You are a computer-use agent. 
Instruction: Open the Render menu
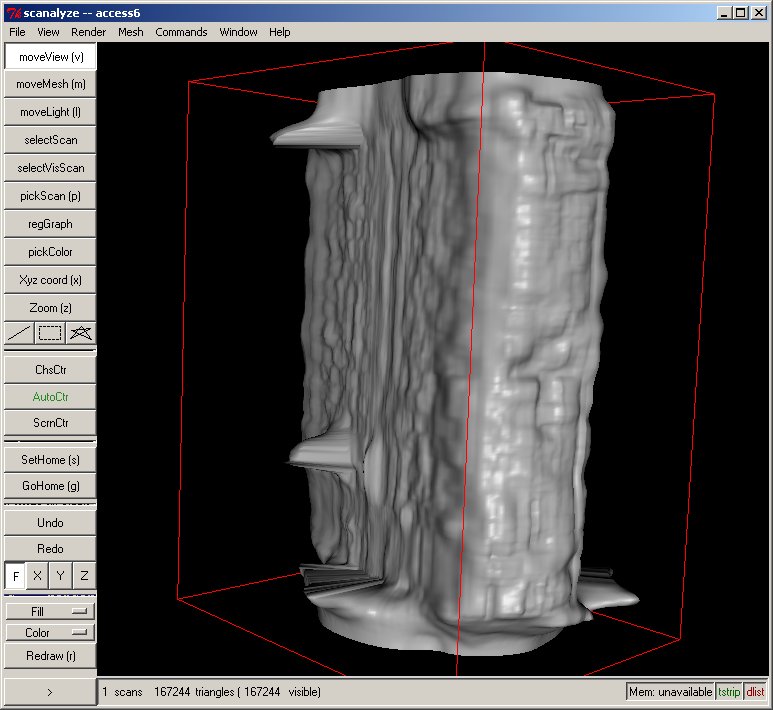tap(88, 32)
